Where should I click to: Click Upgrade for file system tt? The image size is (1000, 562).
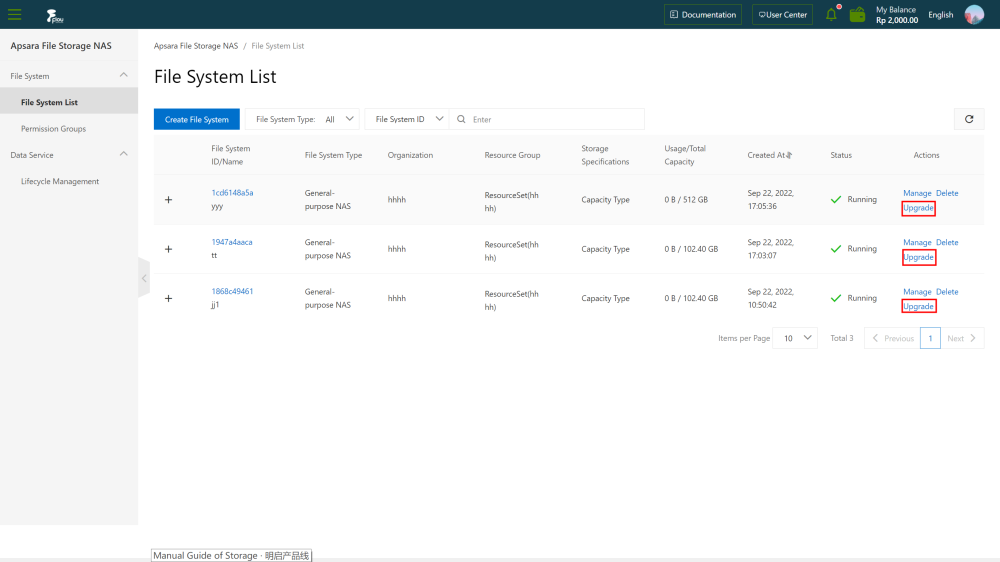point(918,257)
